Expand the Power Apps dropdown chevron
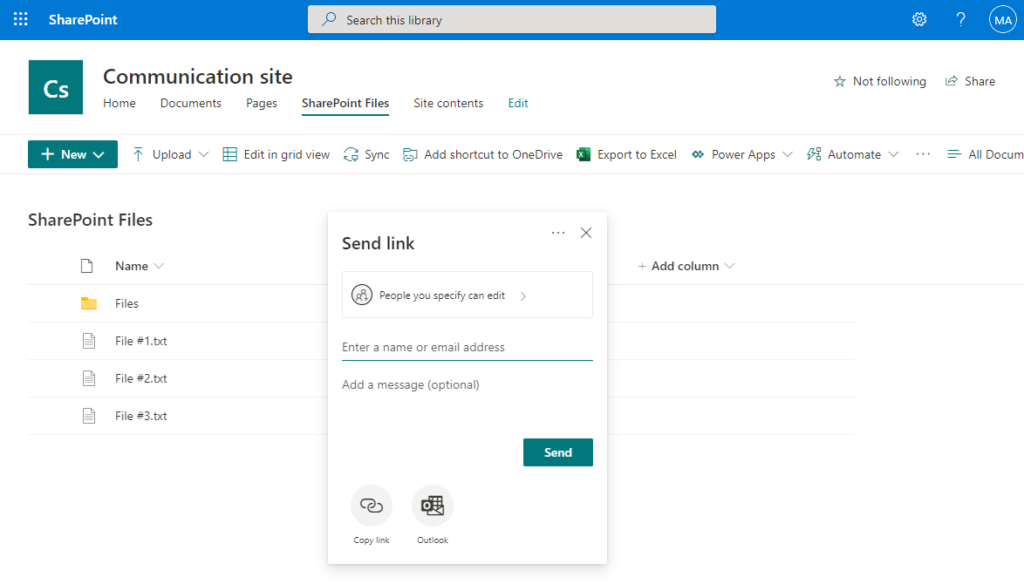The height and width of the screenshot is (584, 1024). click(x=788, y=155)
